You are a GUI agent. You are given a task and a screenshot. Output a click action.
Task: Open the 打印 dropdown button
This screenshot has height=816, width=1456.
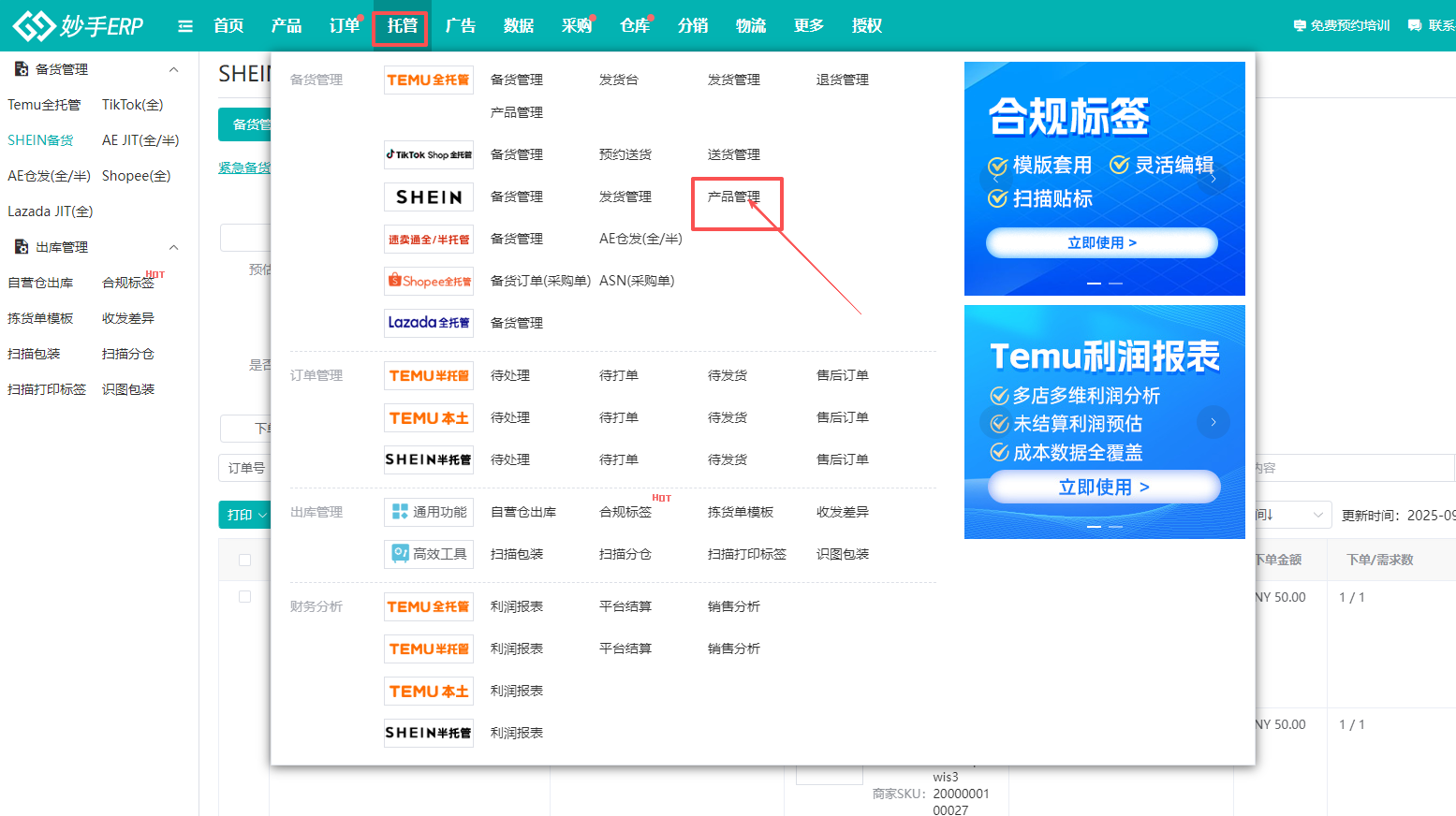(245, 515)
